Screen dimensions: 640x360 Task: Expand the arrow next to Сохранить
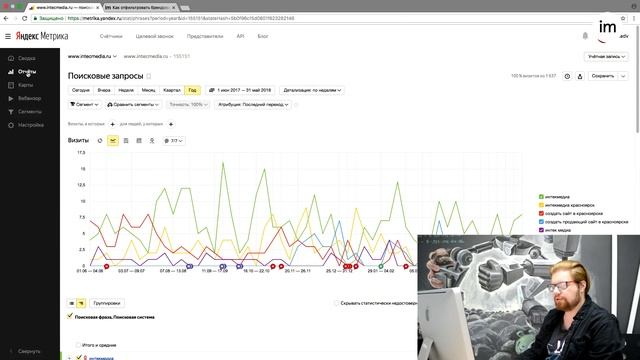click(623, 76)
